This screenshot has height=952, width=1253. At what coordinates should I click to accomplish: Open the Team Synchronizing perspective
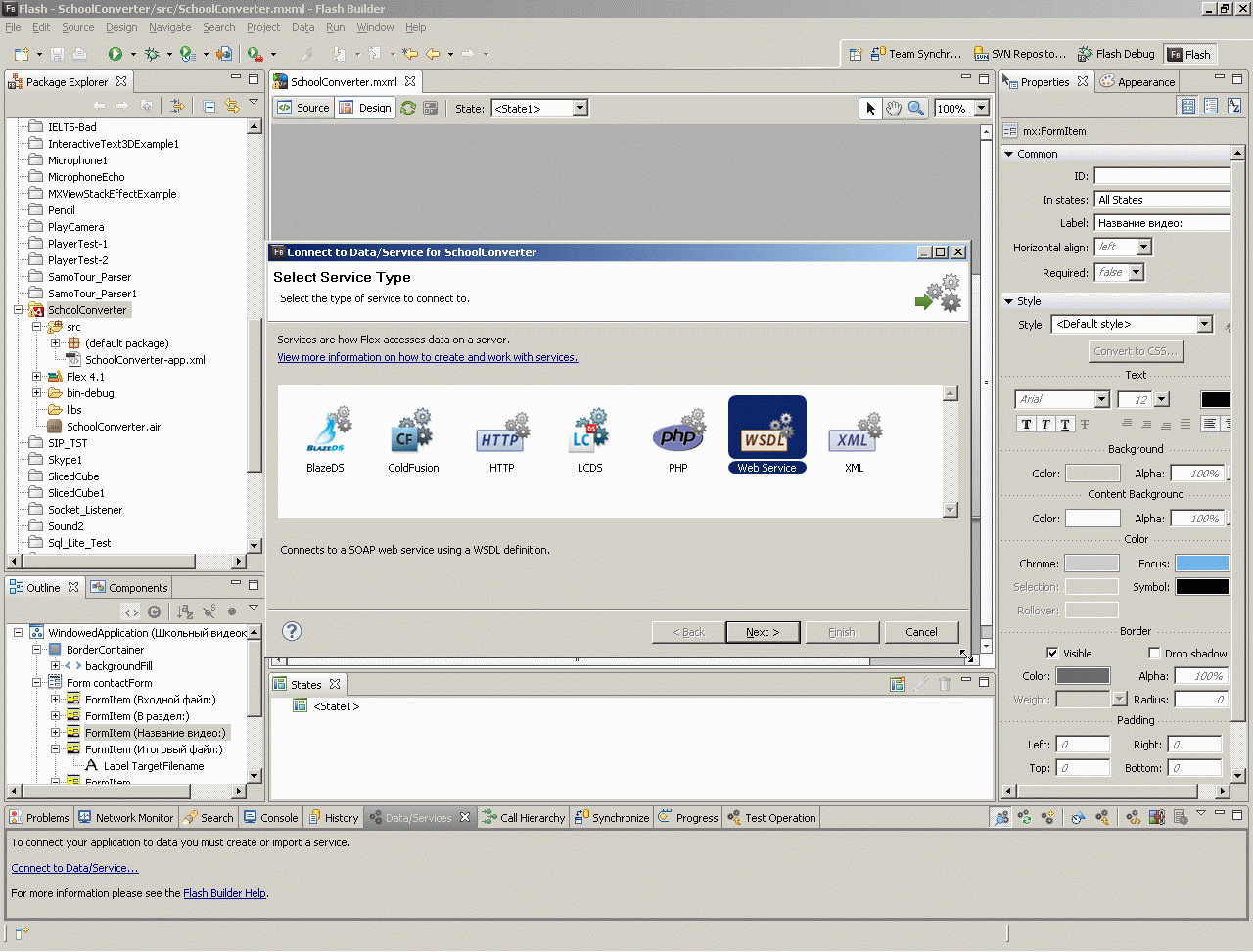[x=916, y=54]
